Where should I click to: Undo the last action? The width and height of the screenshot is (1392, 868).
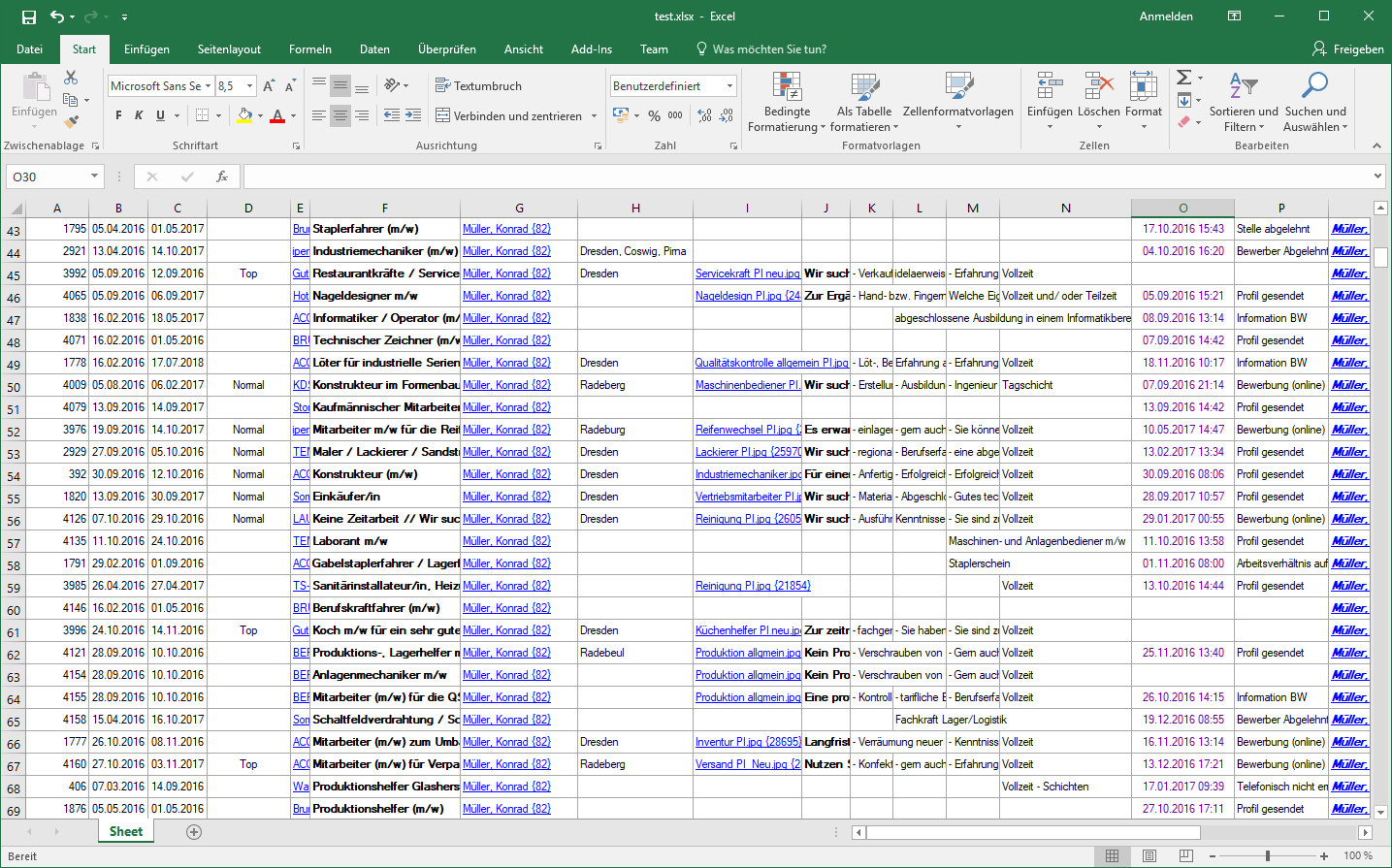click(57, 16)
